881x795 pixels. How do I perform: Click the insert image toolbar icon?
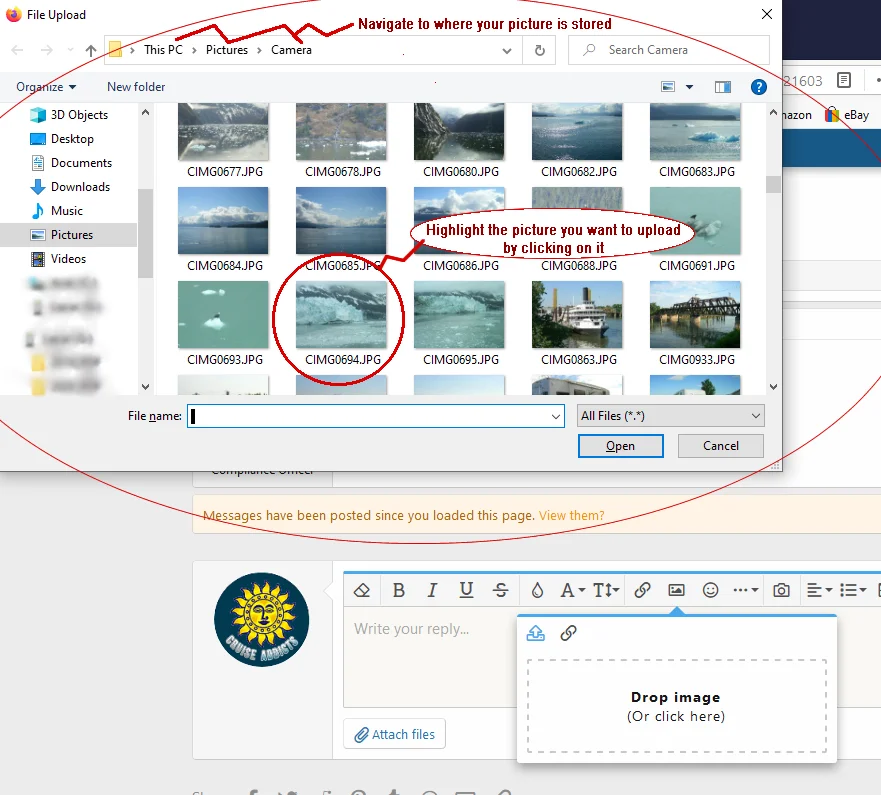(x=676, y=590)
